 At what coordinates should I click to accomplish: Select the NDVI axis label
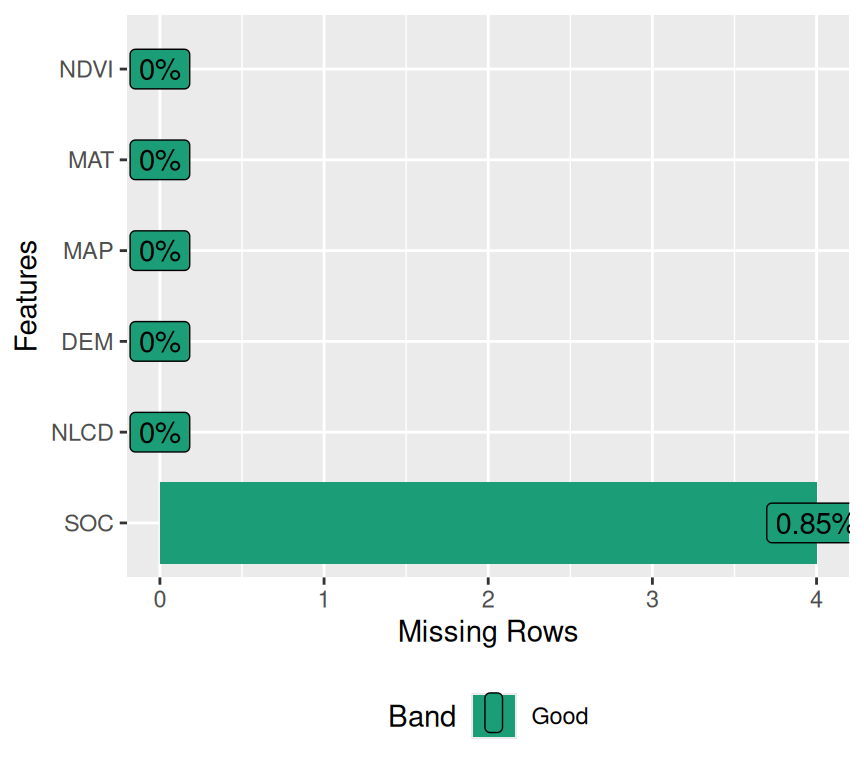pyautogui.click(x=86, y=70)
